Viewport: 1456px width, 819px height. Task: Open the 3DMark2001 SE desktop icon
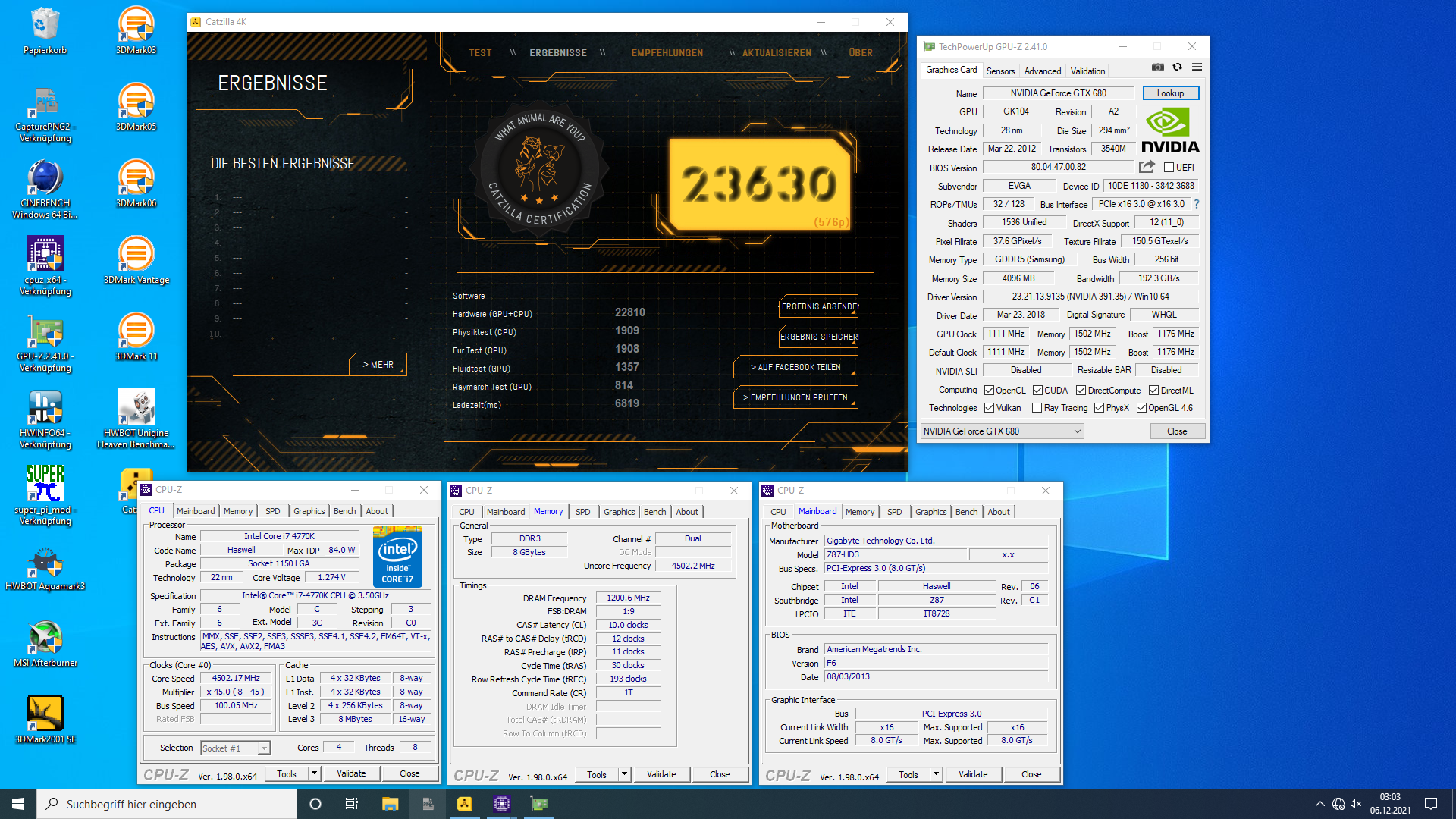pyautogui.click(x=45, y=720)
